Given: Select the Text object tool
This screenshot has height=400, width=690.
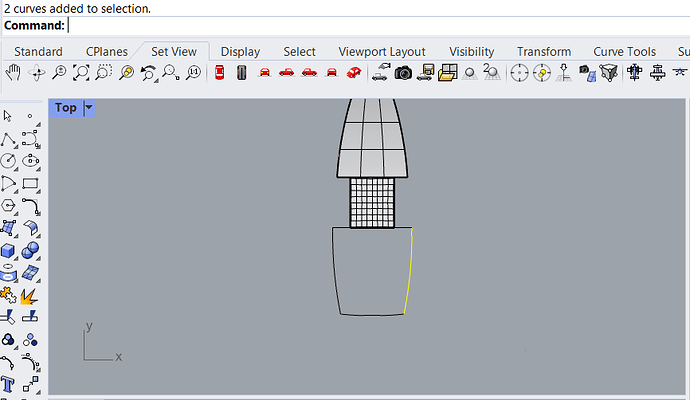Looking at the screenshot, I should click(8, 385).
